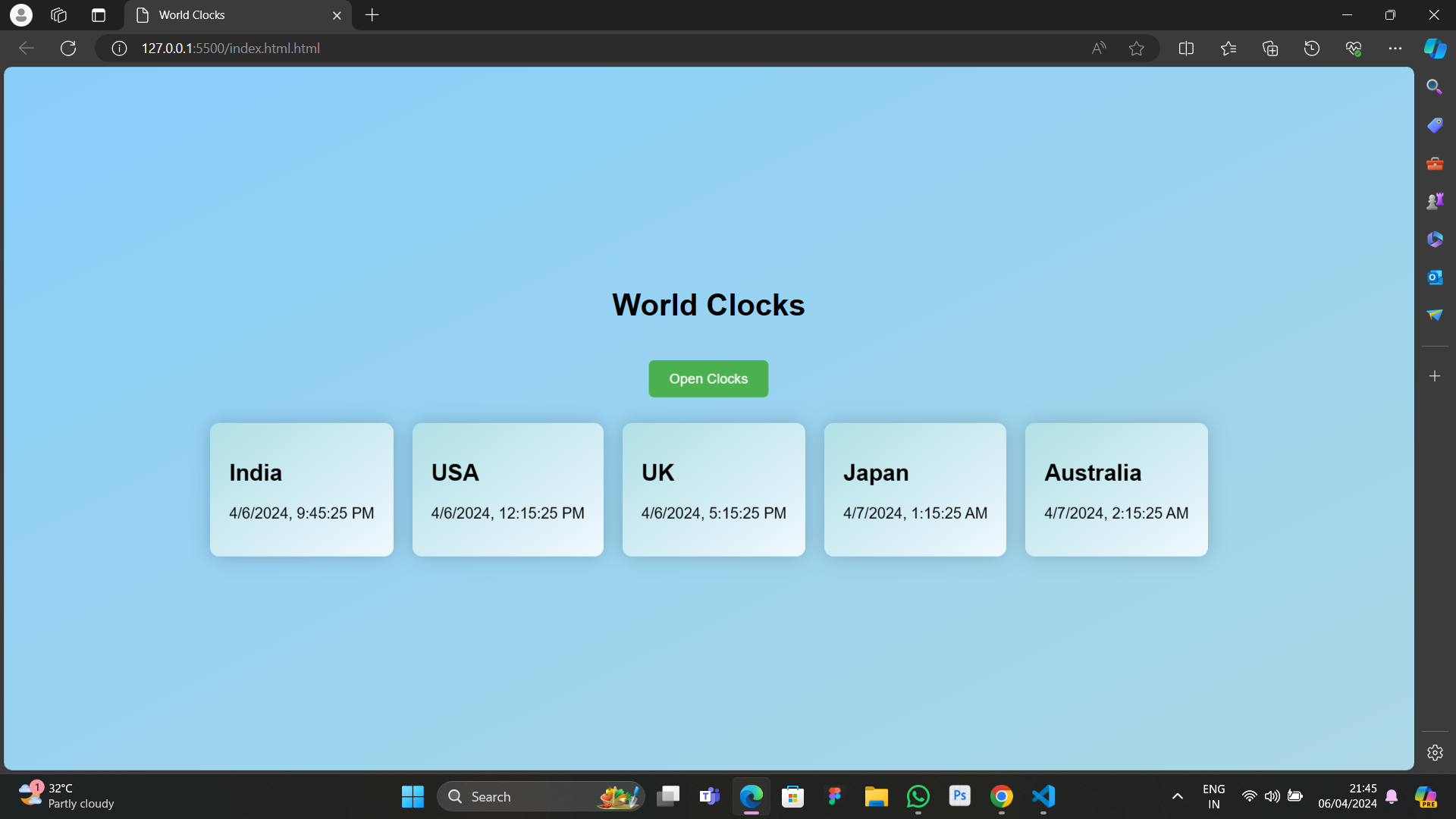
Task: Open a new tab with plus
Action: point(372,15)
